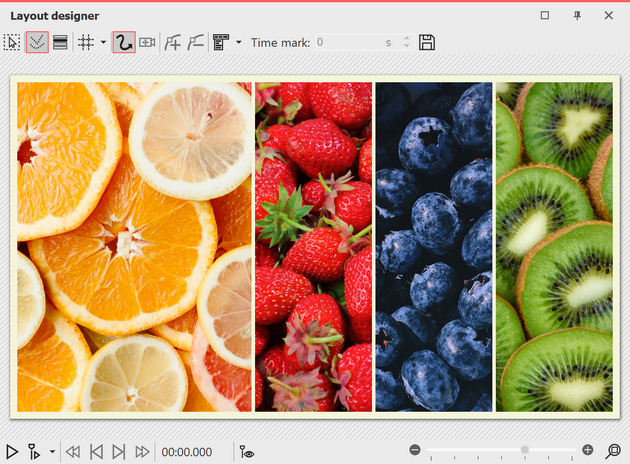Click the align objects icon
The width and height of the screenshot is (630, 464).
[x=221, y=42]
